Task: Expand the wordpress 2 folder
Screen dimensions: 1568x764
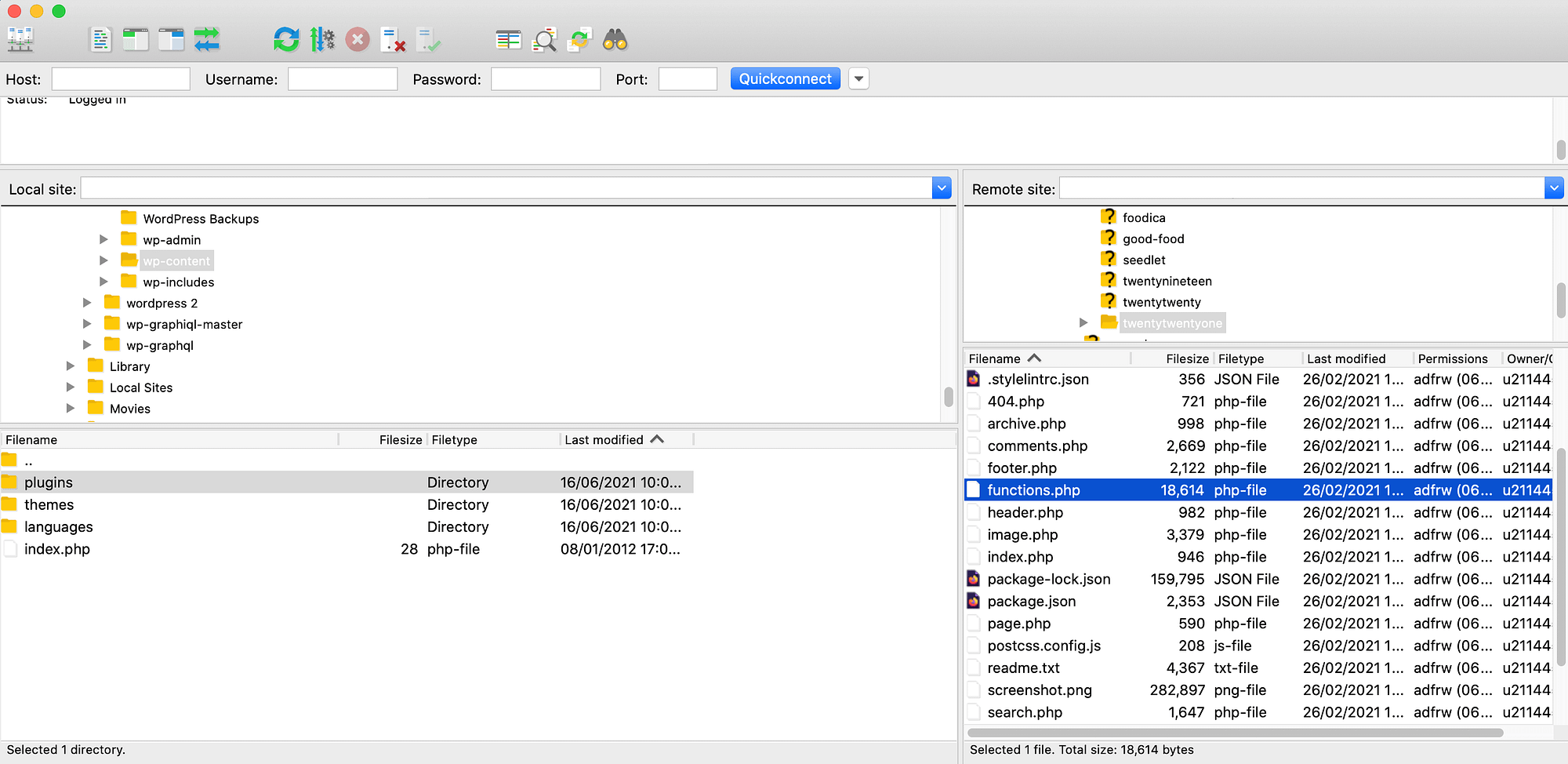Action: coord(87,302)
